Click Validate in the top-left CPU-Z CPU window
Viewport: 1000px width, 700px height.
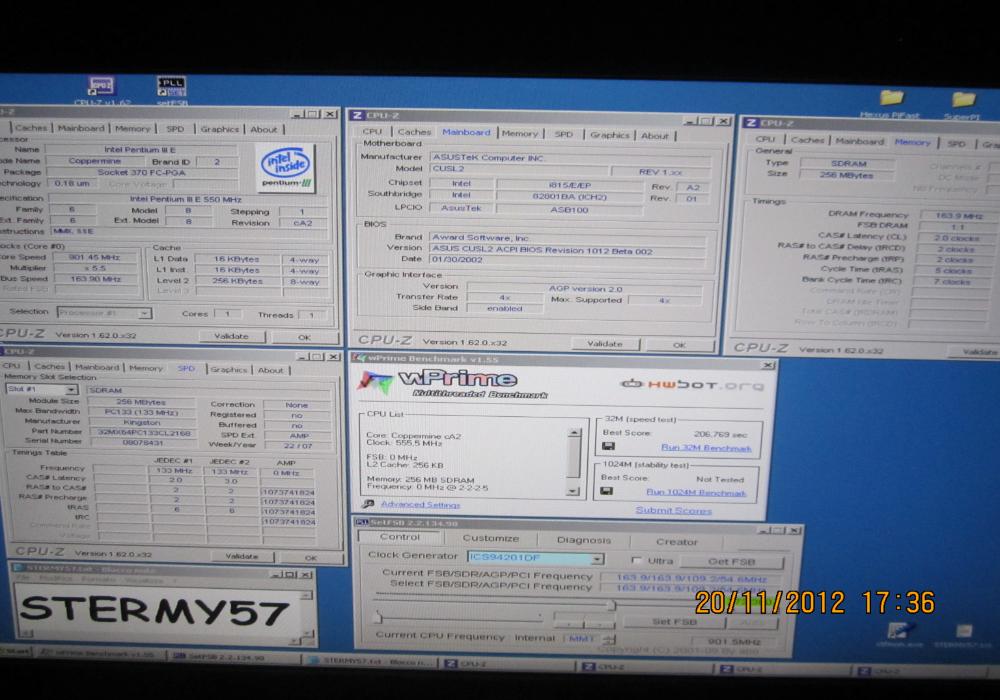(x=232, y=336)
